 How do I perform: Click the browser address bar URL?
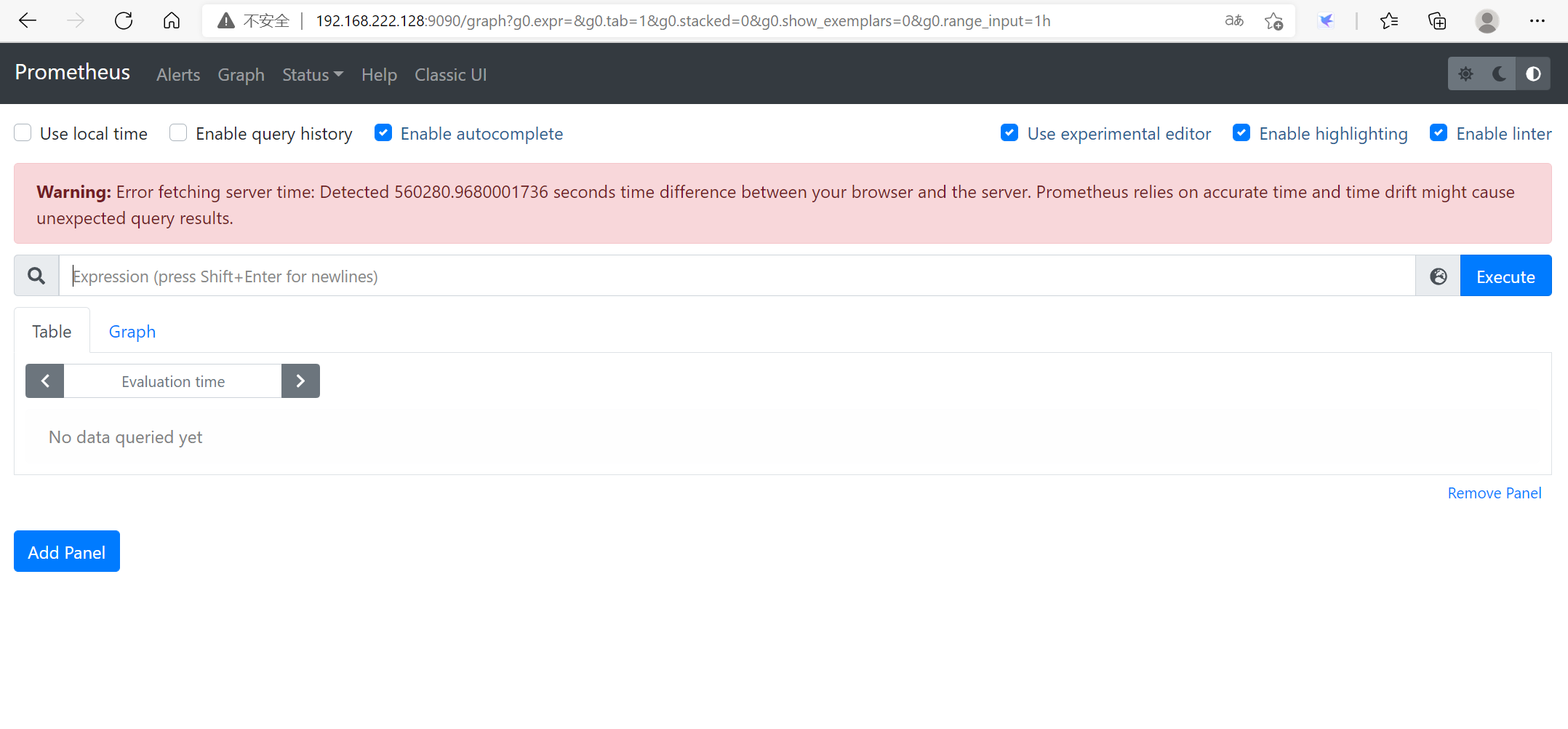tap(683, 21)
